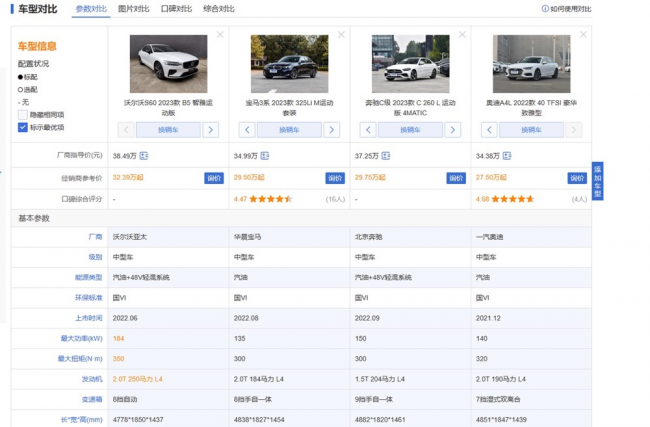Open the calculator icon beside 37.25万
Image resolution: width=650 pixels, height=427 pixels.
(x=385, y=156)
